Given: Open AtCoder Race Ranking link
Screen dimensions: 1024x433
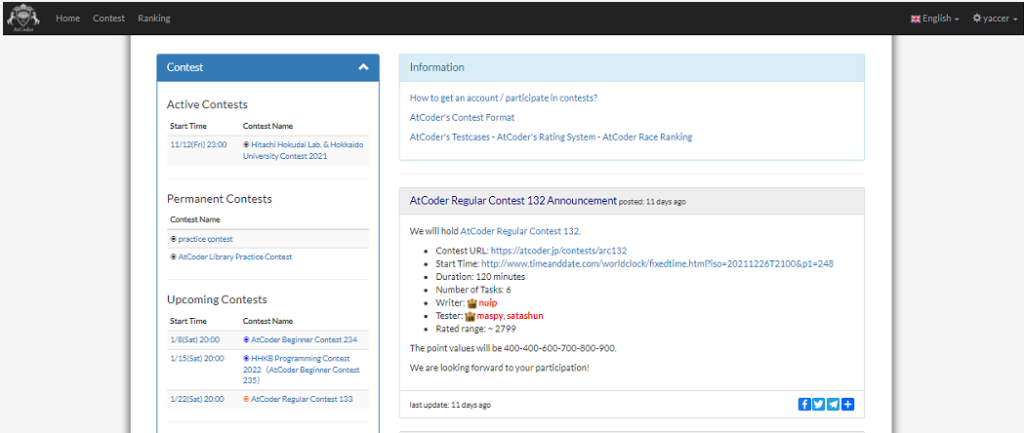Looking at the screenshot, I should [x=647, y=137].
